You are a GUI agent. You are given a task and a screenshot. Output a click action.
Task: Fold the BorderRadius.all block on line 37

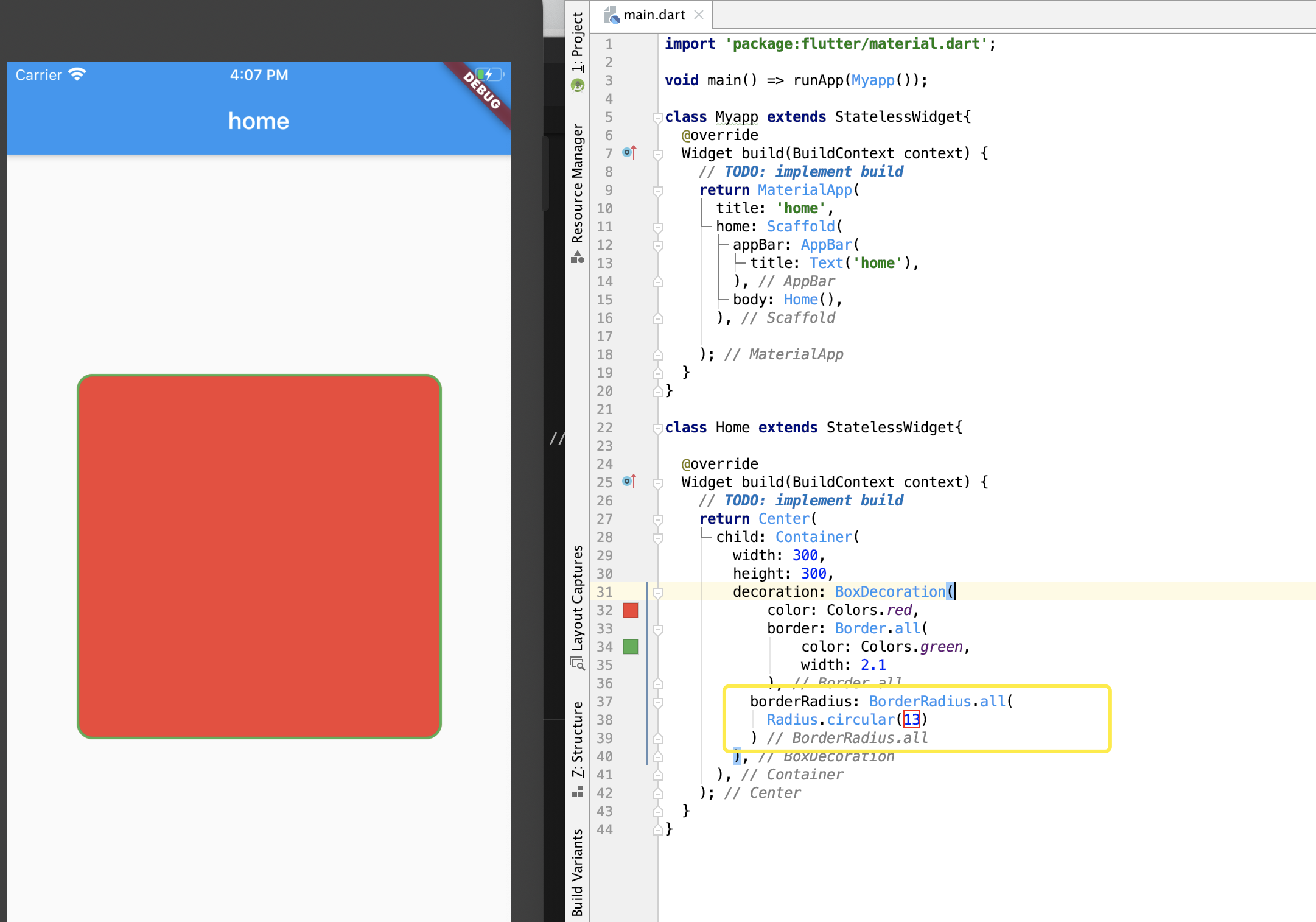coord(657,702)
